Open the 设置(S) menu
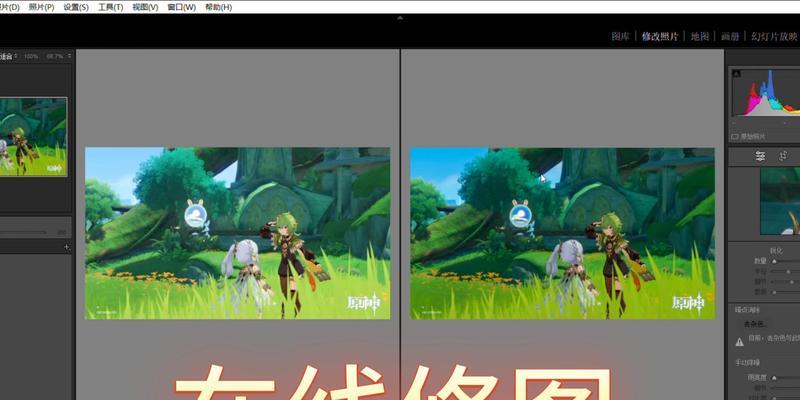800x400 pixels. (x=76, y=7)
